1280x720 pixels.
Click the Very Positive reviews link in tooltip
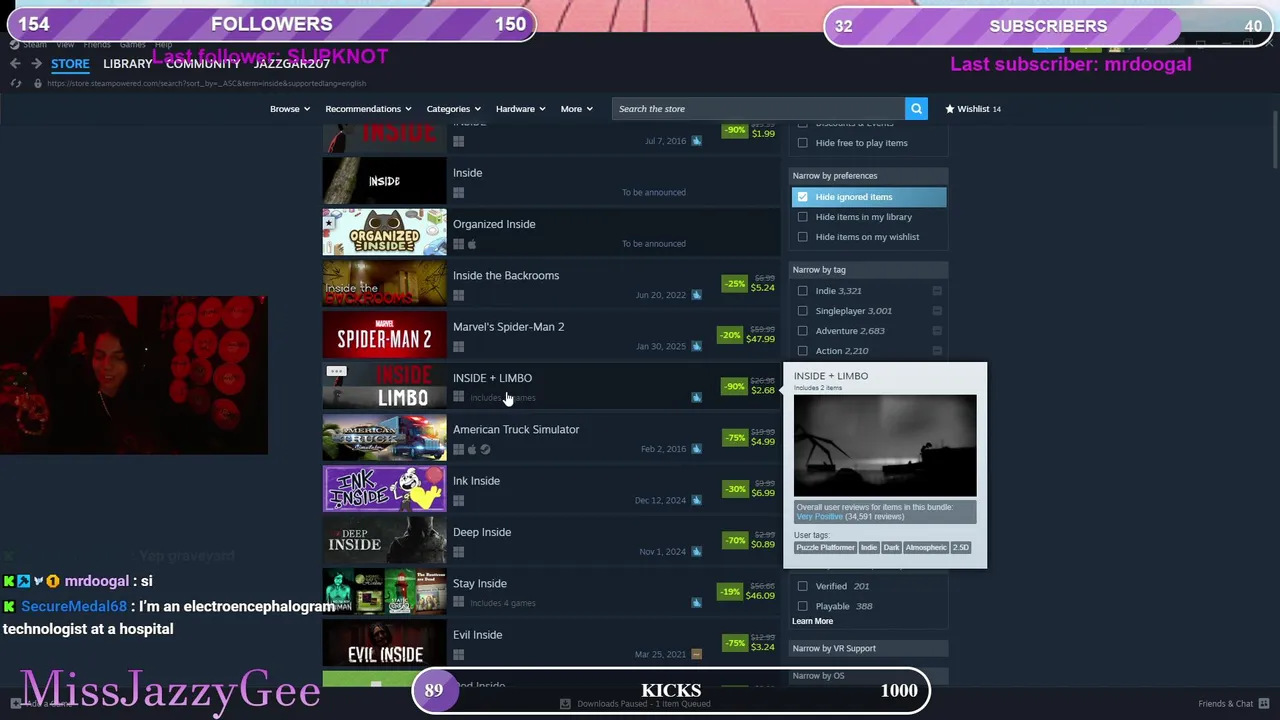[819, 516]
